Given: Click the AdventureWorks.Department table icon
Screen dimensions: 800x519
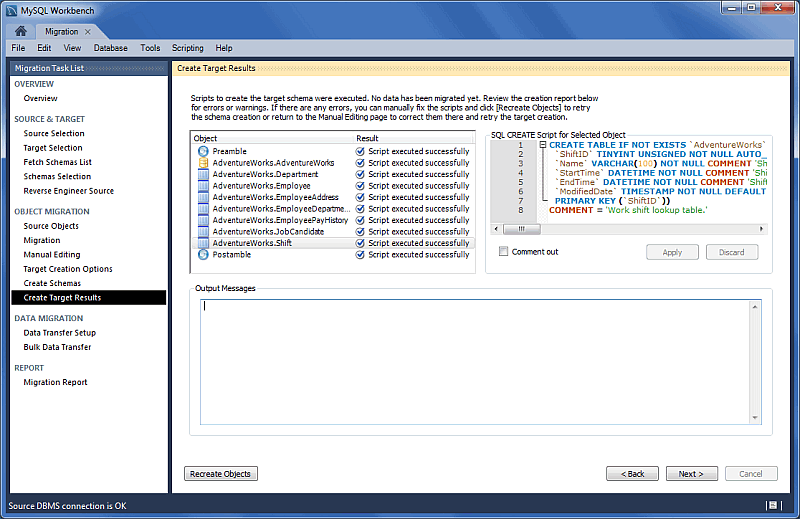Looking at the screenshot, I should pos(203,174).
